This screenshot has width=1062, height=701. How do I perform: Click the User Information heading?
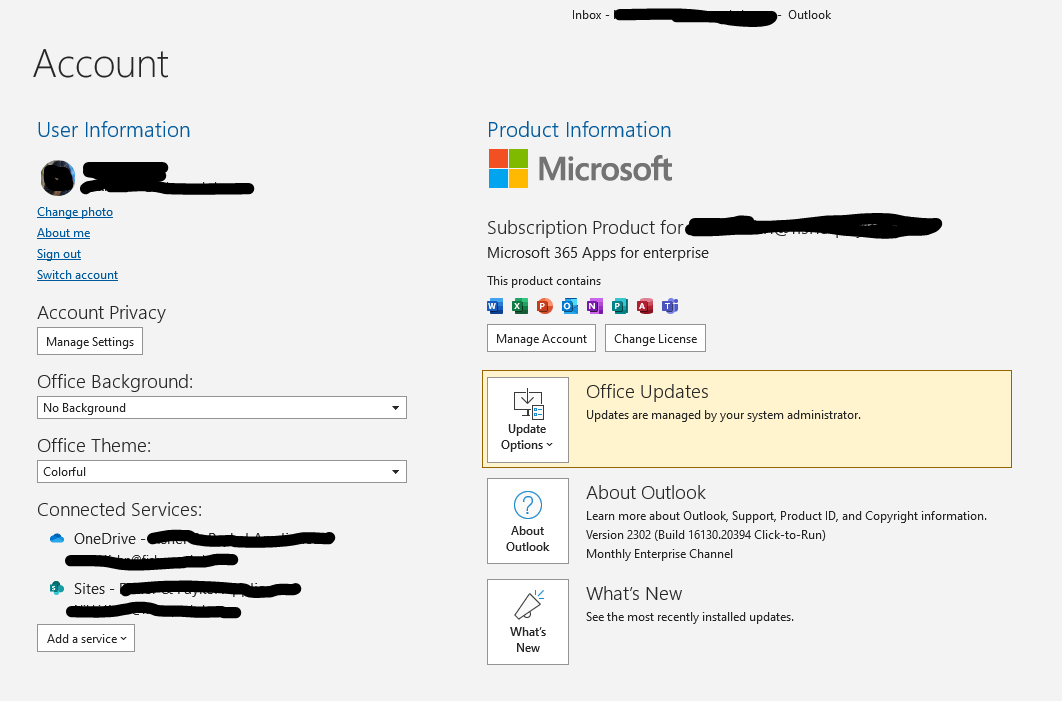114,129
